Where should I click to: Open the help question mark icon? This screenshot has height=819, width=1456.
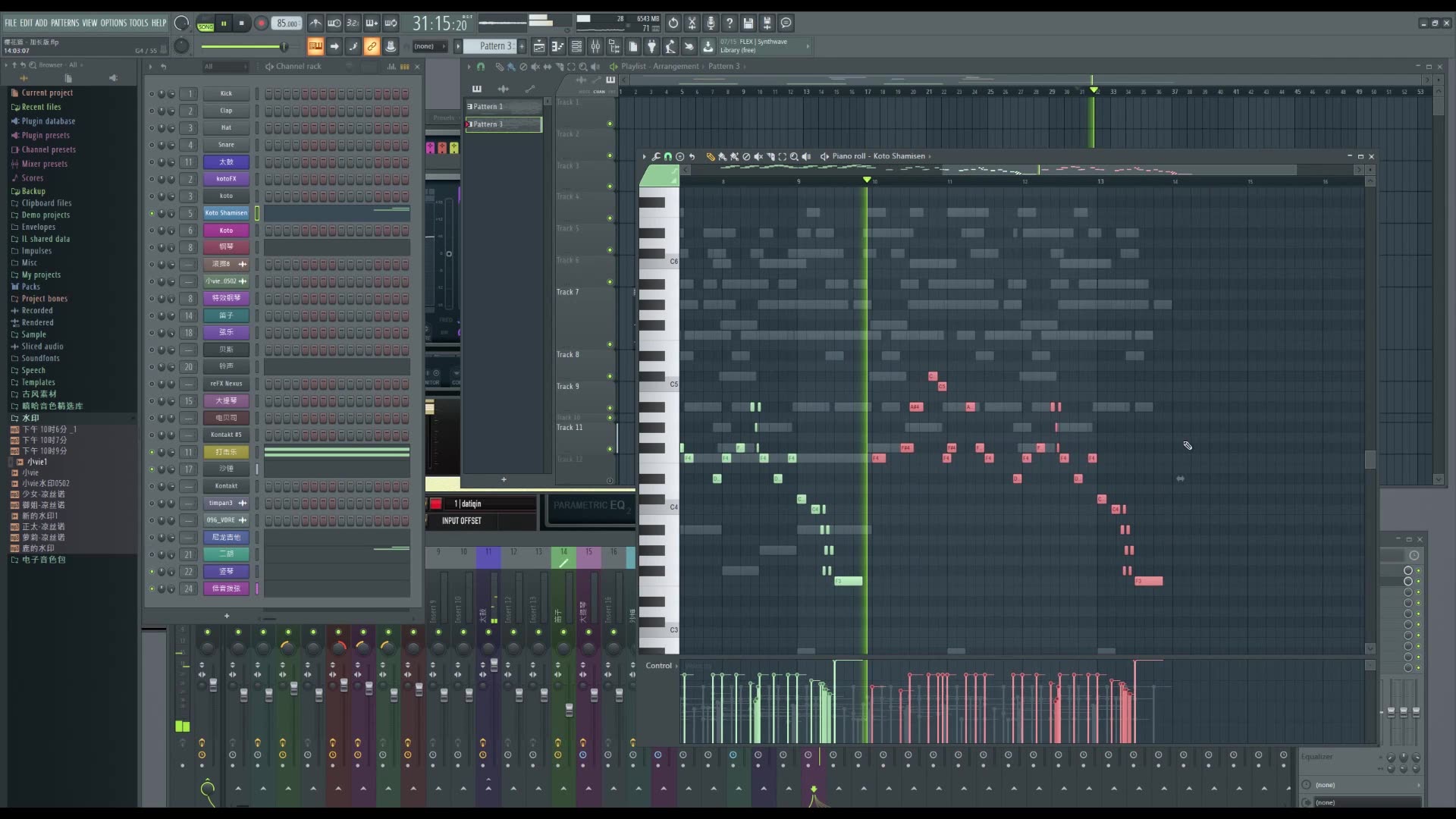click(x=730, y=23)
